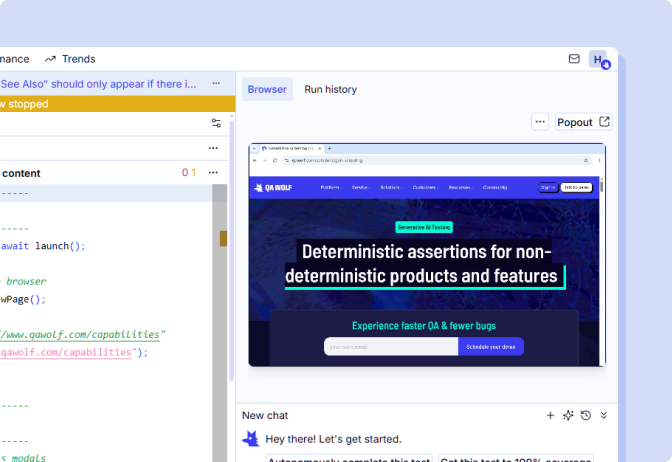Click the wolf avatar in chat

[x=251, y=439]
